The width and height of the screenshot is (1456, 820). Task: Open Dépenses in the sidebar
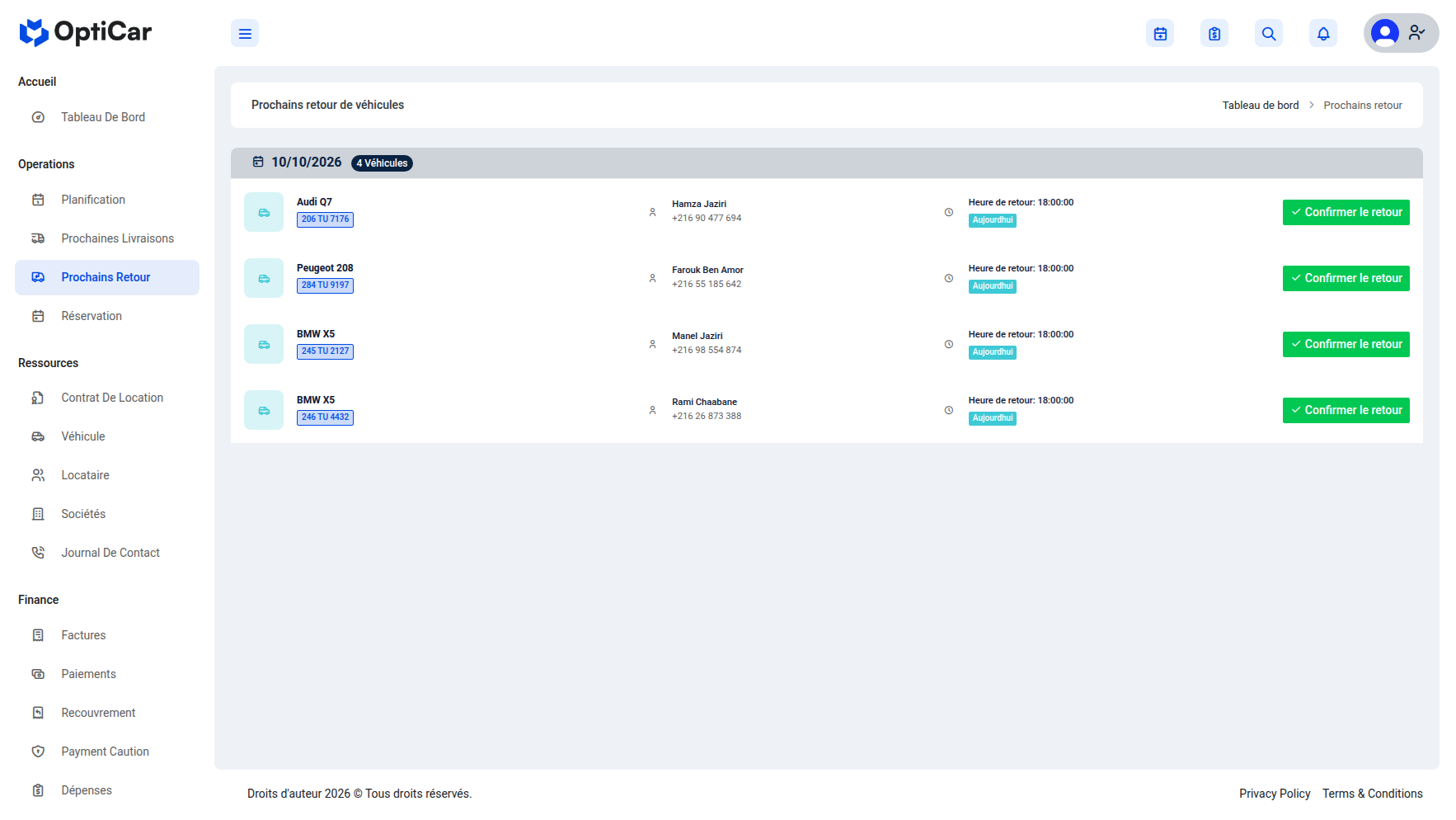point(107,790)
